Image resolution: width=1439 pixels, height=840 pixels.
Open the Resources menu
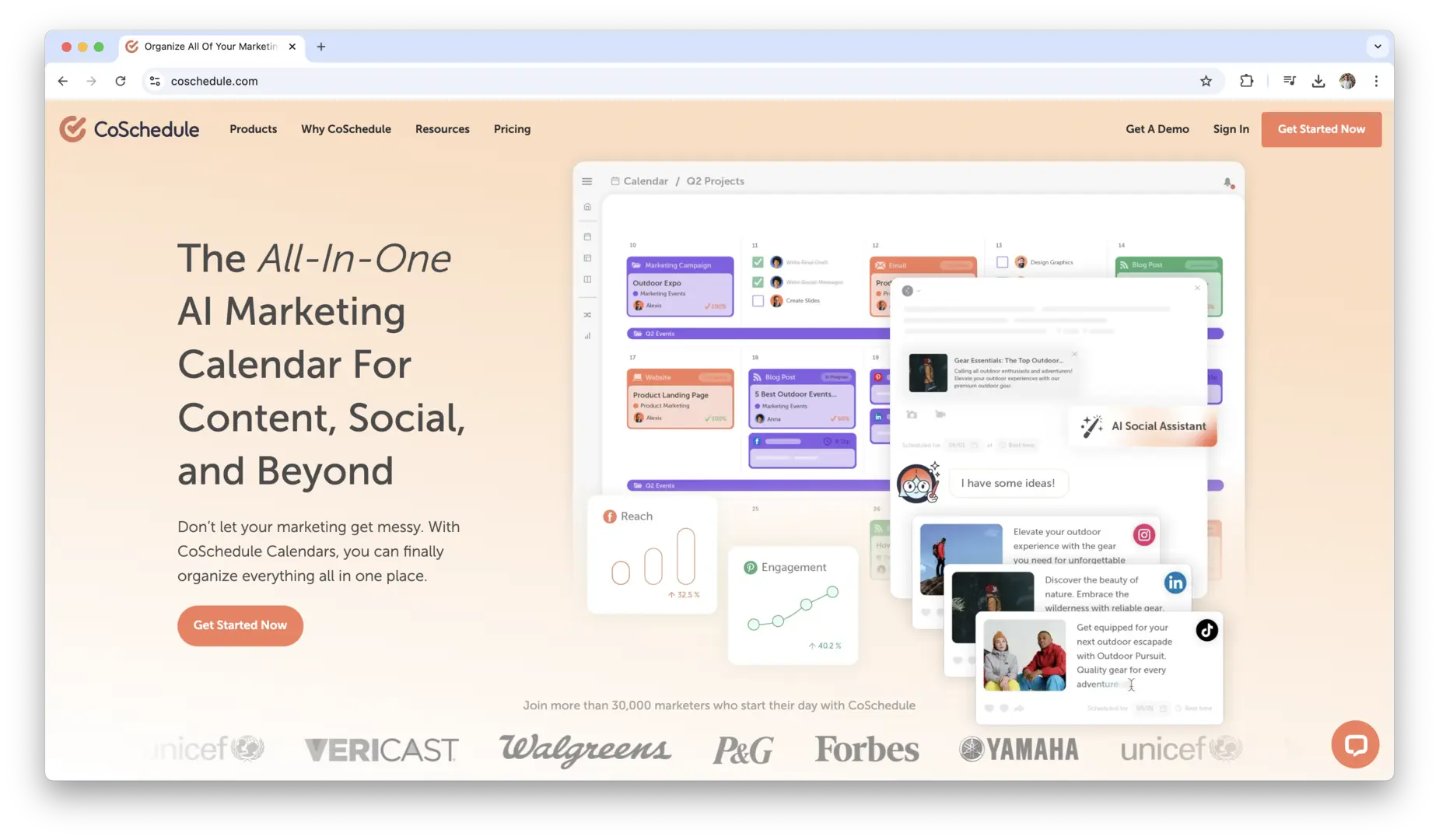point(443,129)
